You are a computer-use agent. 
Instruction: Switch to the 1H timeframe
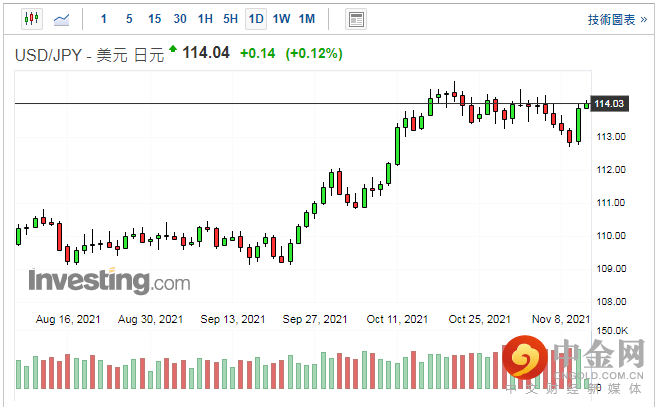205,19
